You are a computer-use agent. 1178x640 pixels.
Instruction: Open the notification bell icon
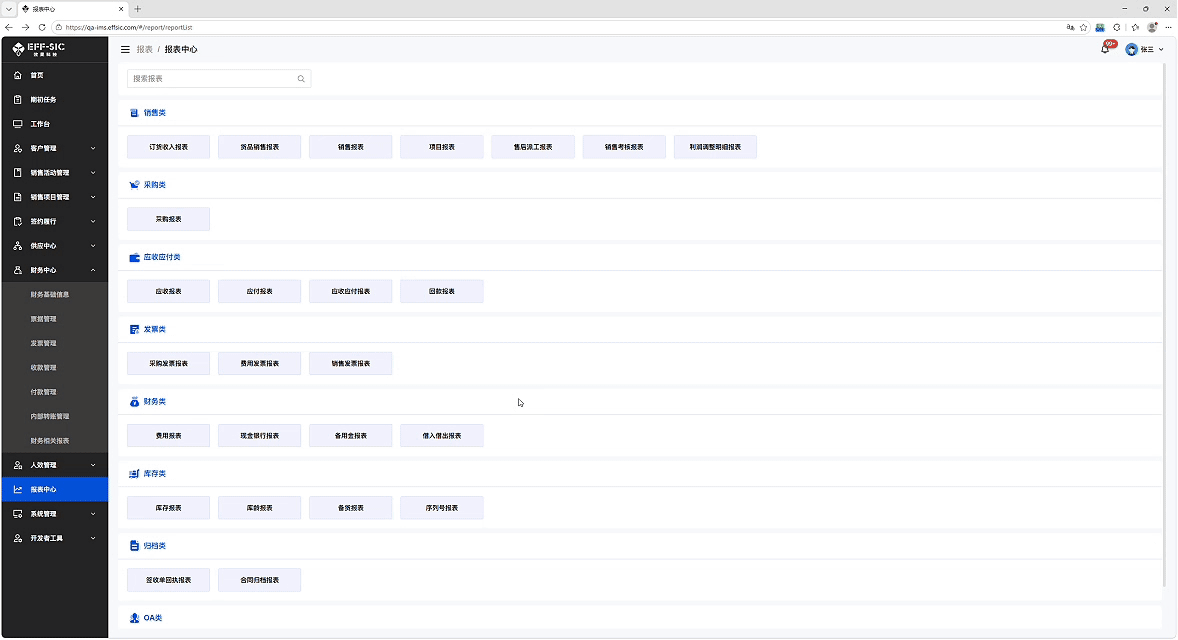click(x=1104, y=50)
